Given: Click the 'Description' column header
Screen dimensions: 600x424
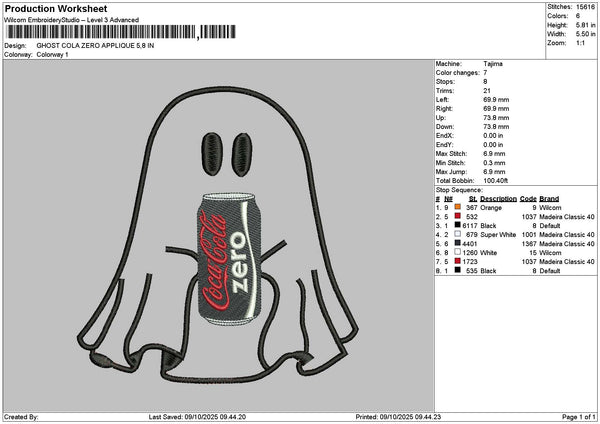Looking at the screenshot, I should (x=498, y=199).
